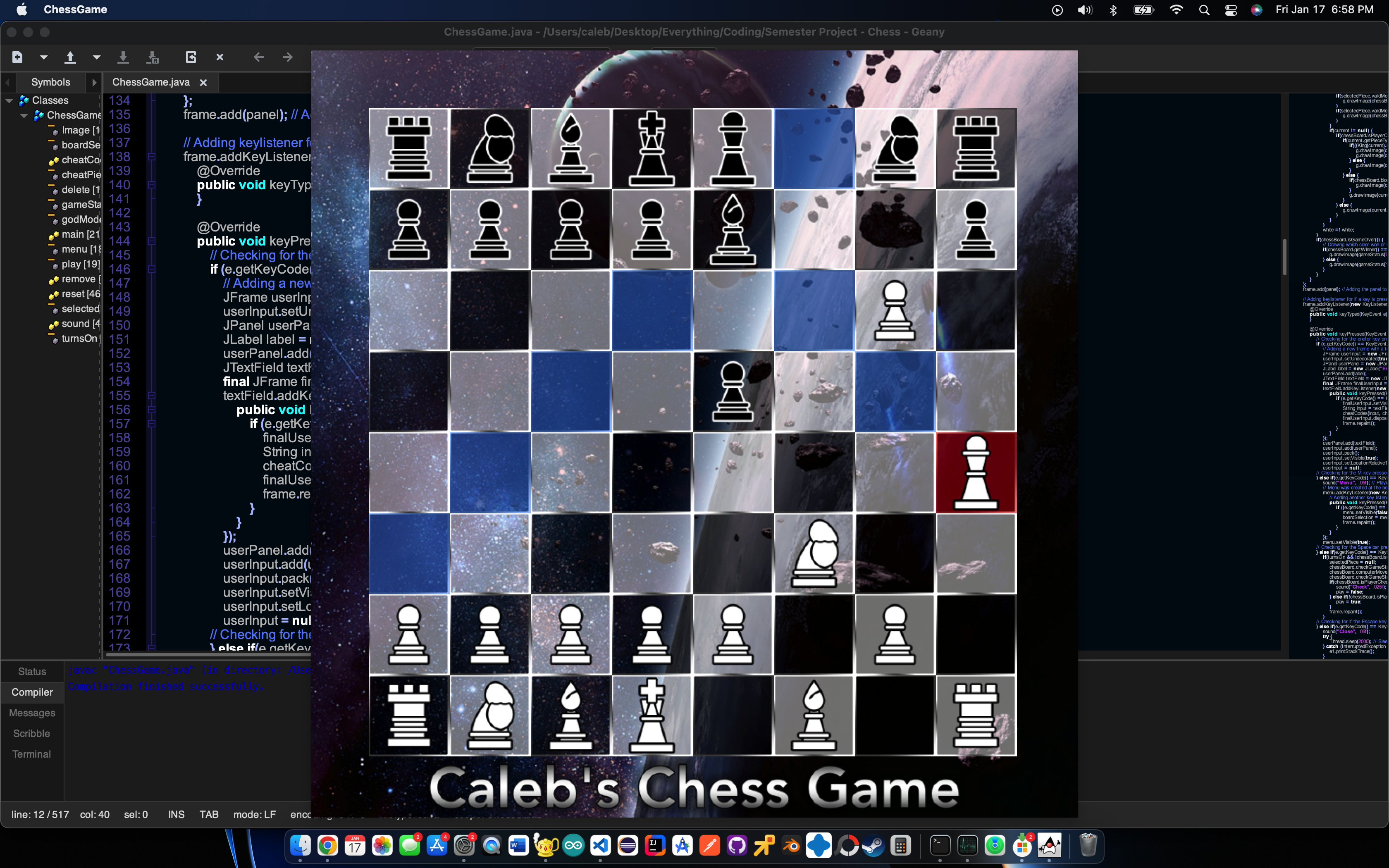Select the red-highlighted white pawn
Viewport: 1389px width, 868px height.
coord(976,472)
